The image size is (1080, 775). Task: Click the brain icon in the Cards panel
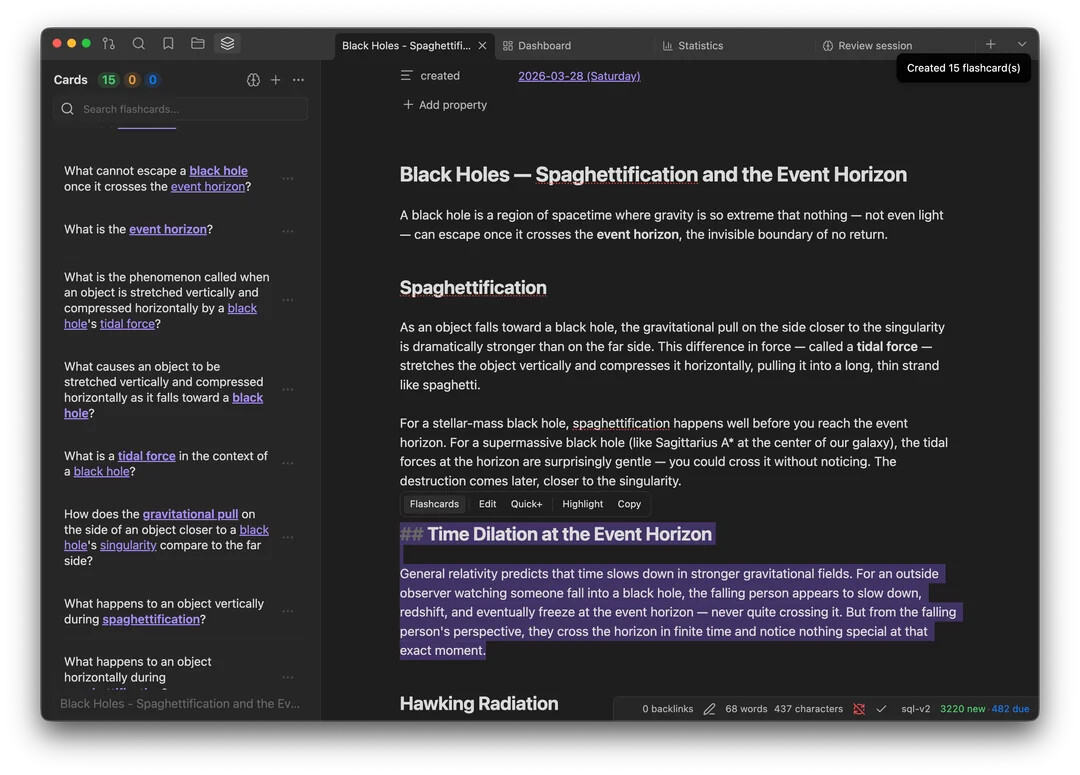(253, 80)
